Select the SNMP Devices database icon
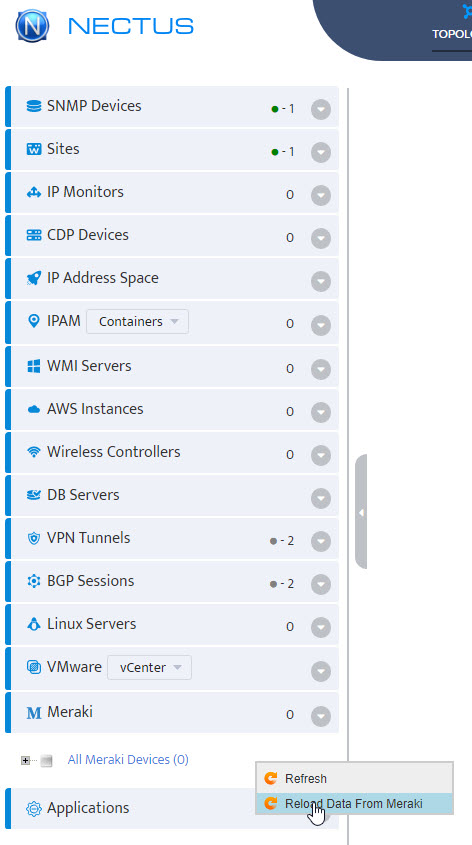This screenshot has height=845, width=472. click(34, 106)
